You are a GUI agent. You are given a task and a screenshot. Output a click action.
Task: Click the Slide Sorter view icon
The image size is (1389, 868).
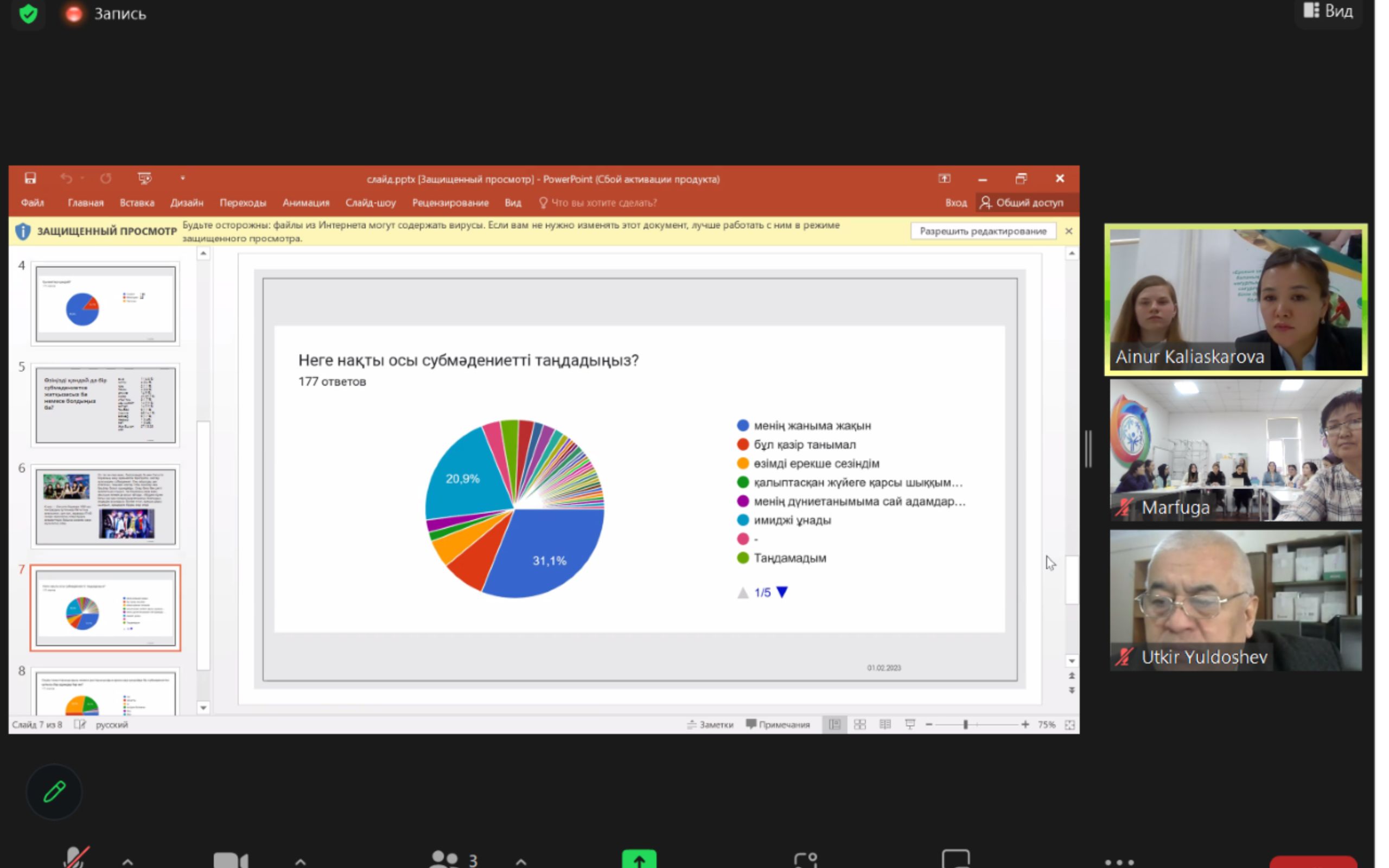coord(859,724)
